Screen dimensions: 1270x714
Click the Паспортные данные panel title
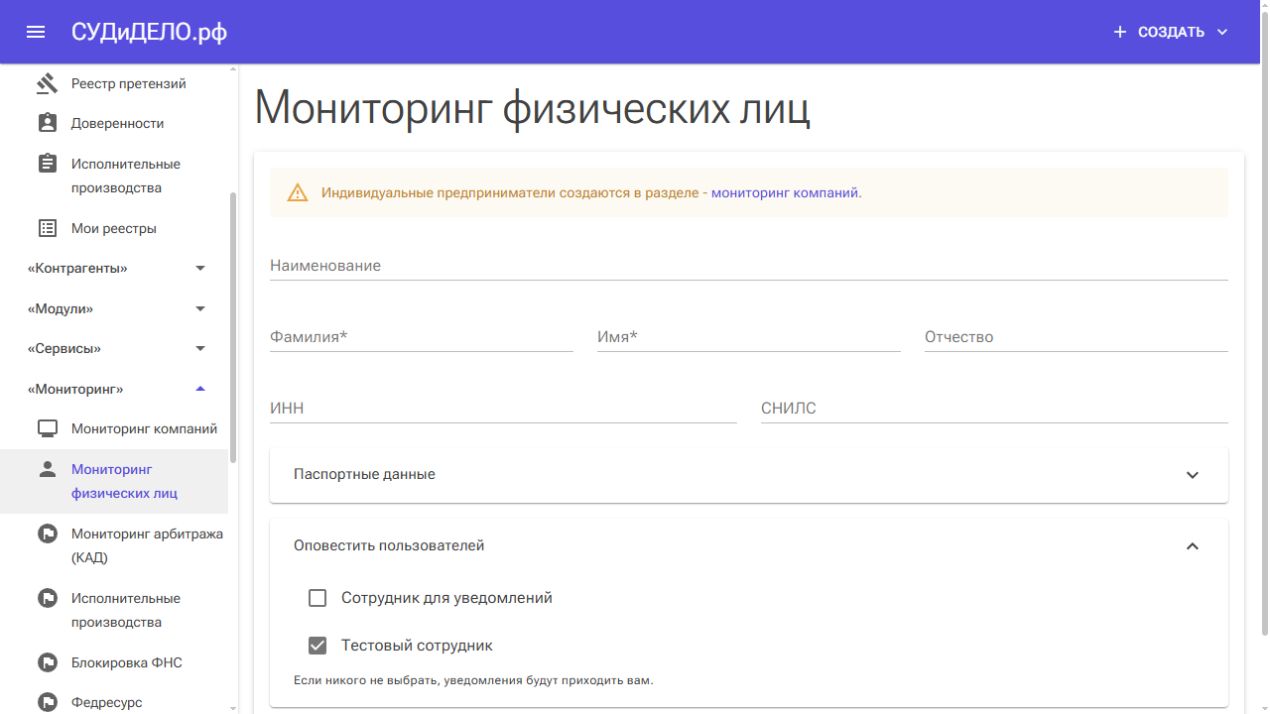(x=364, y=474)
